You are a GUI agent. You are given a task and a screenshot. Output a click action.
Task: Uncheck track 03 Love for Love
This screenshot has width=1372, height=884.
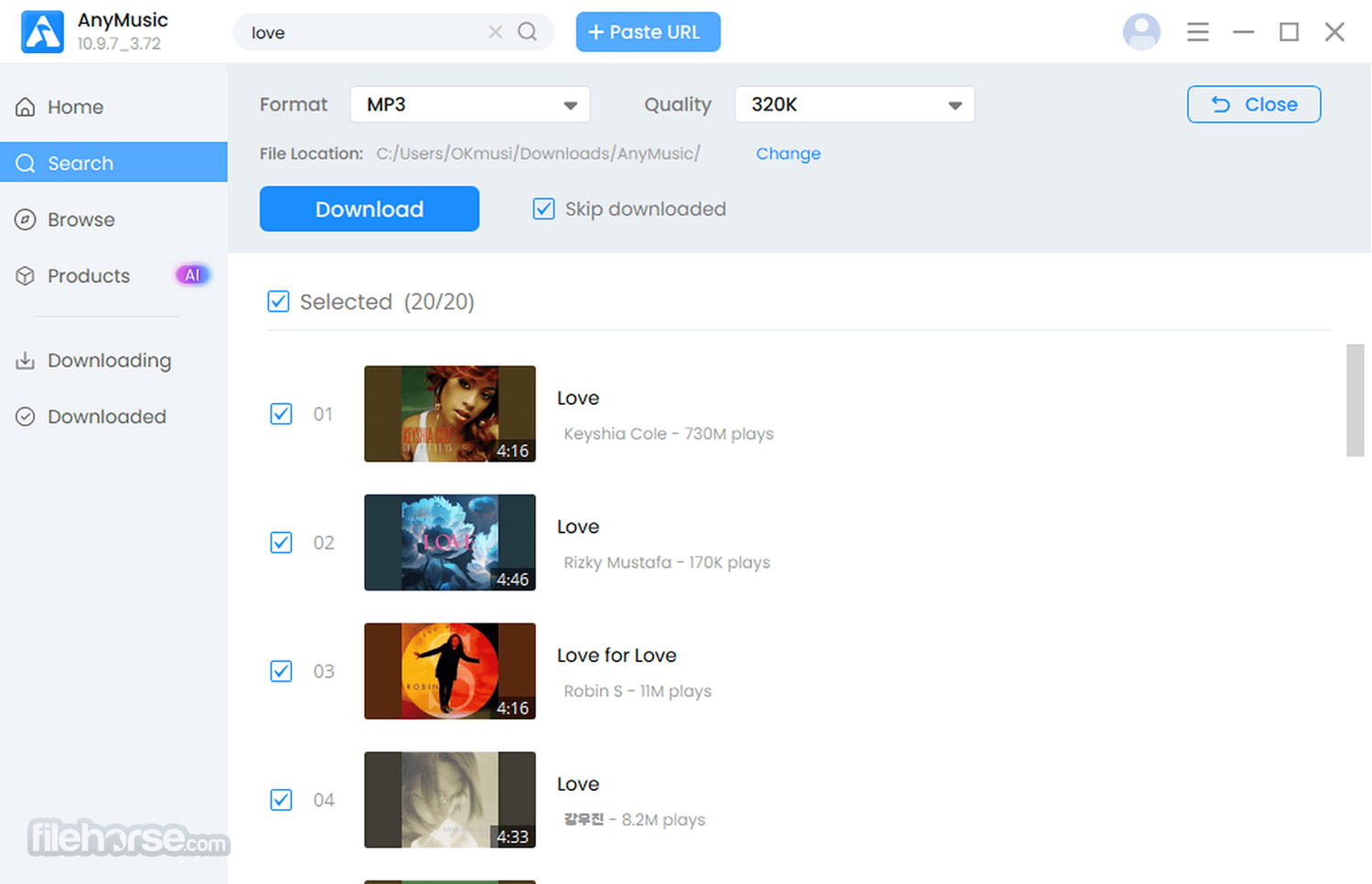point(282,672)
